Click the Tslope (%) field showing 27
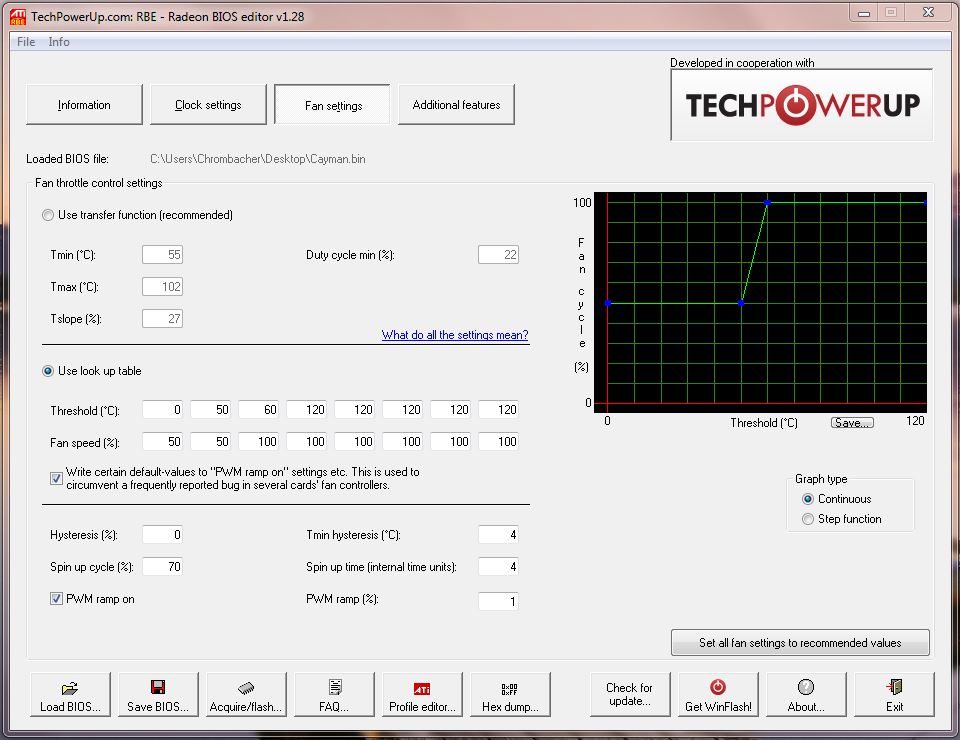960x740 pixels. point(162,318)
